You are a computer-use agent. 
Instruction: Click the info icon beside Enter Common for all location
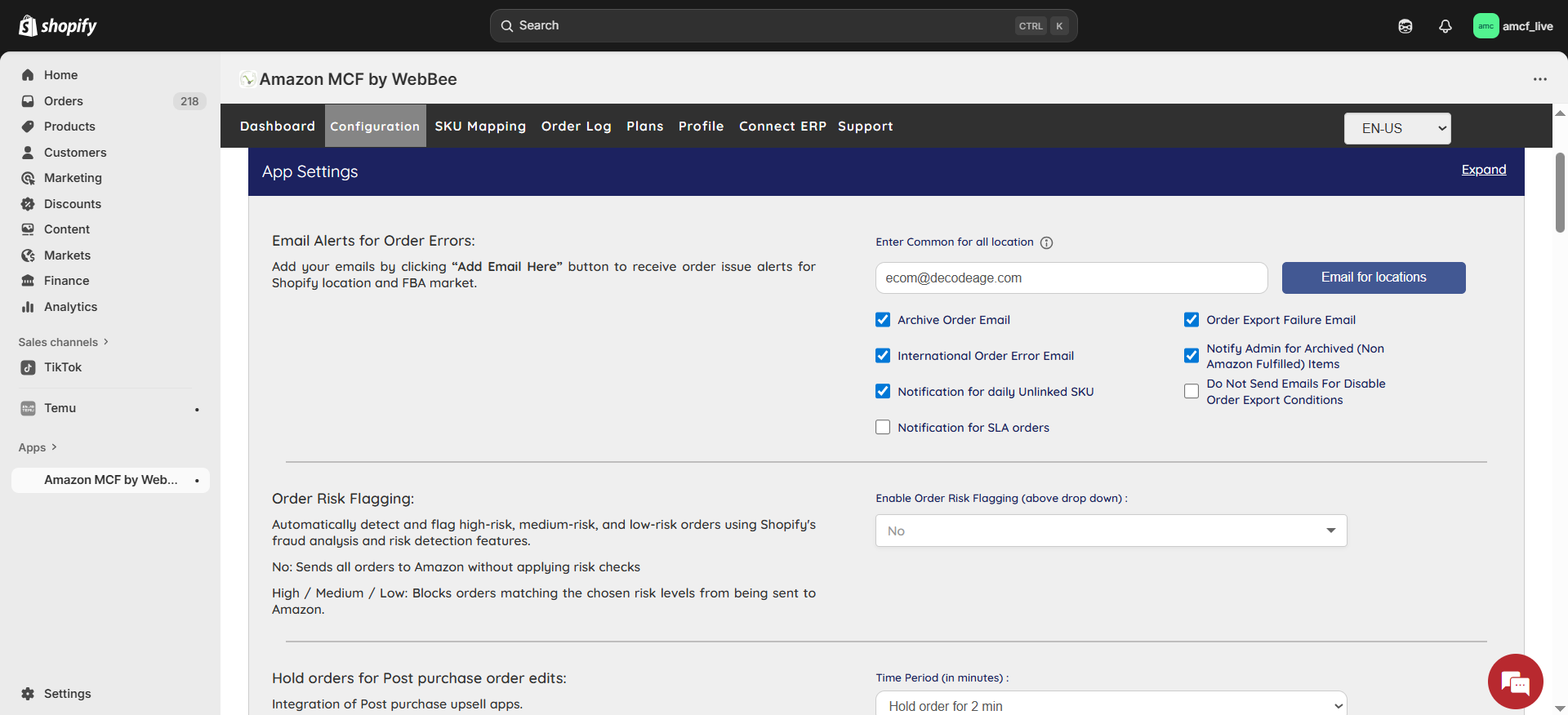pos(1046,242)
